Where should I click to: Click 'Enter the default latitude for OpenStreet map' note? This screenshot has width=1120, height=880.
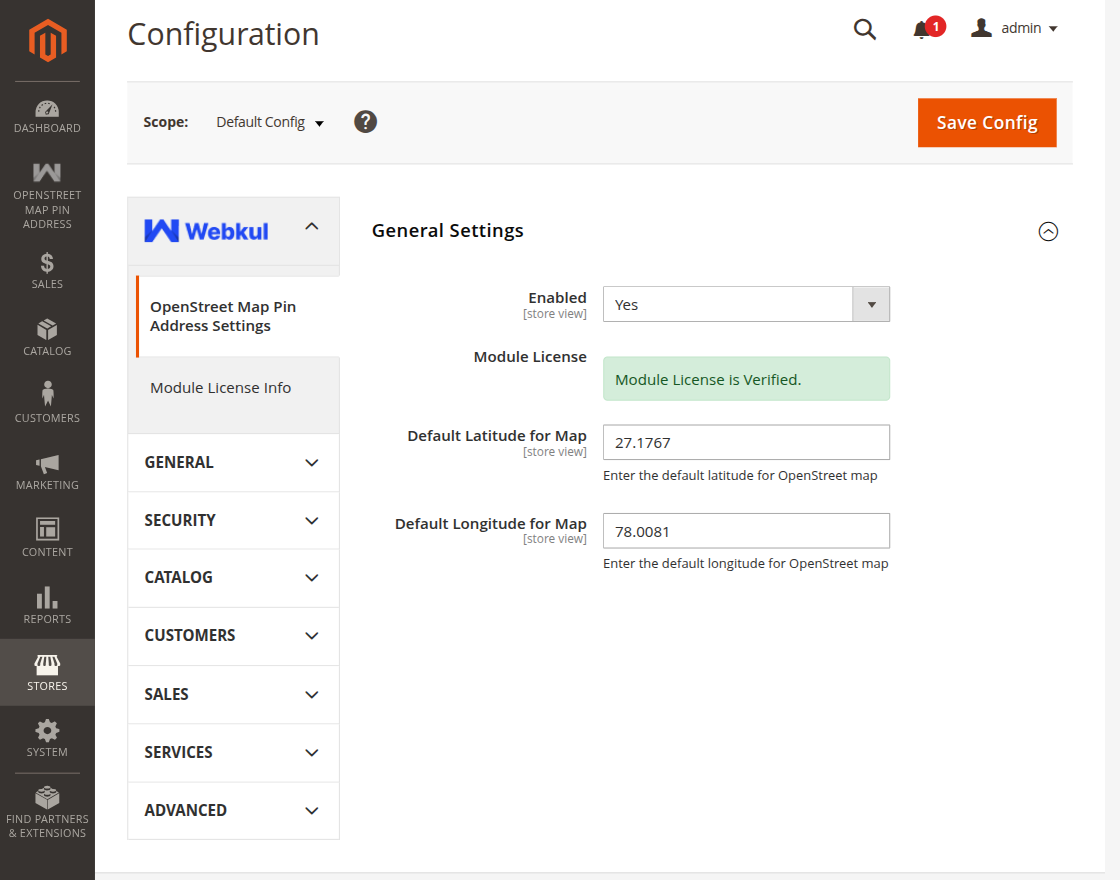[740, 476]
